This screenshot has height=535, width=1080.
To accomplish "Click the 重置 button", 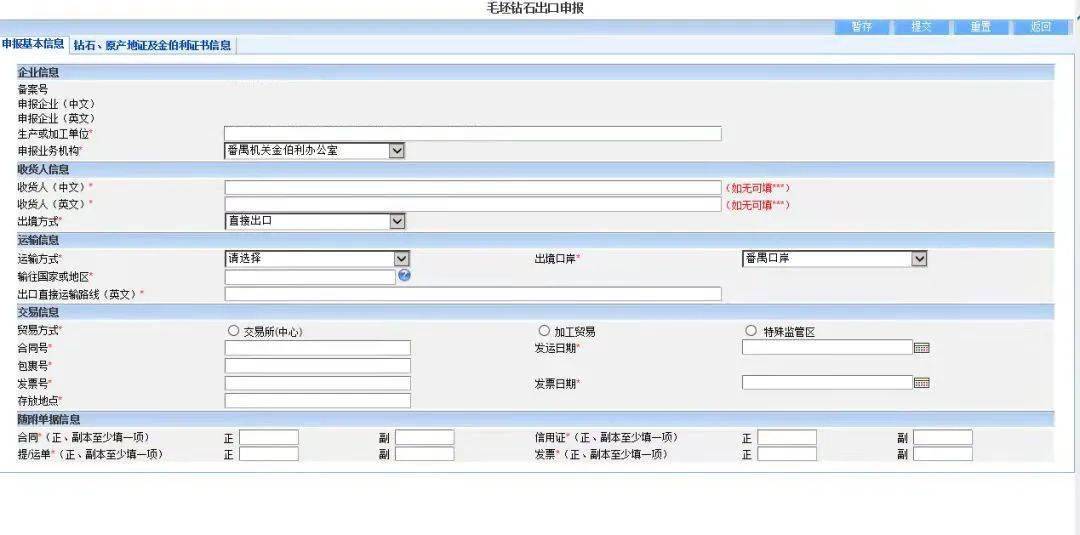I will click(x=982, y=27).
